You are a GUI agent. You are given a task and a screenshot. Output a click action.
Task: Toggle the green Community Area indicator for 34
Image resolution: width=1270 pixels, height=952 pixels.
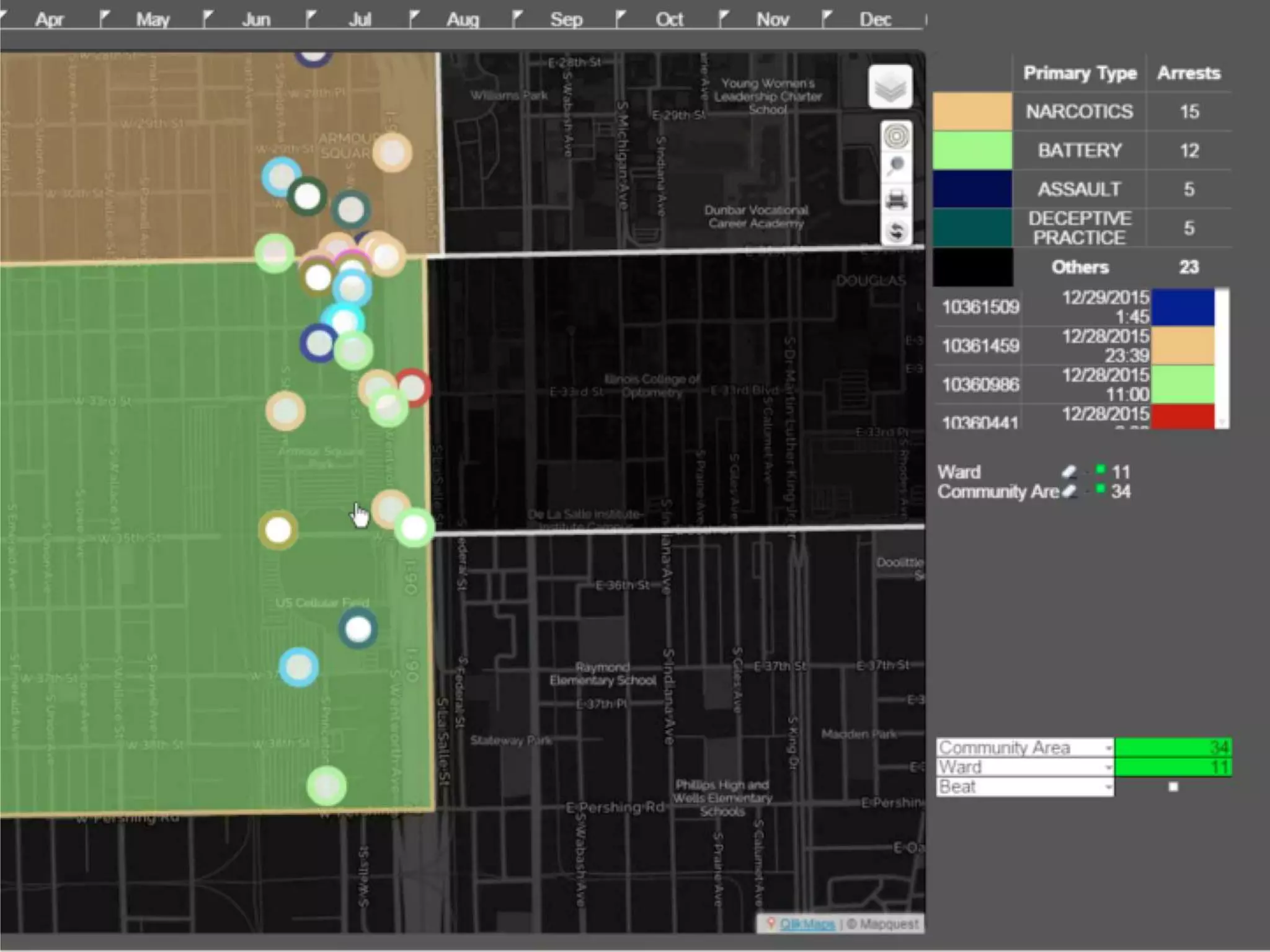(x=1101, y=489)
